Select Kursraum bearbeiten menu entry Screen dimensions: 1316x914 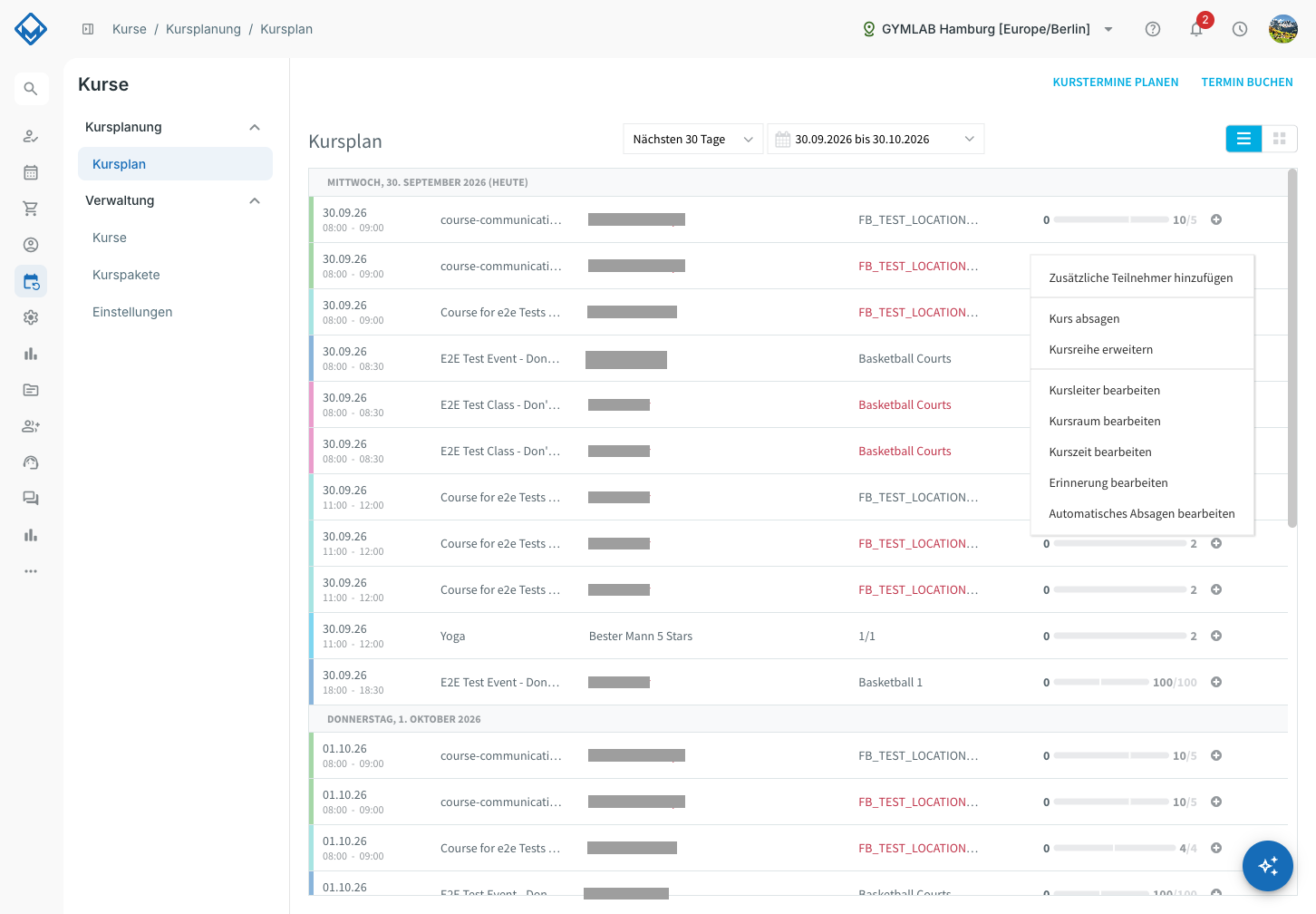pyautogui.click(x=1142, y=421)
